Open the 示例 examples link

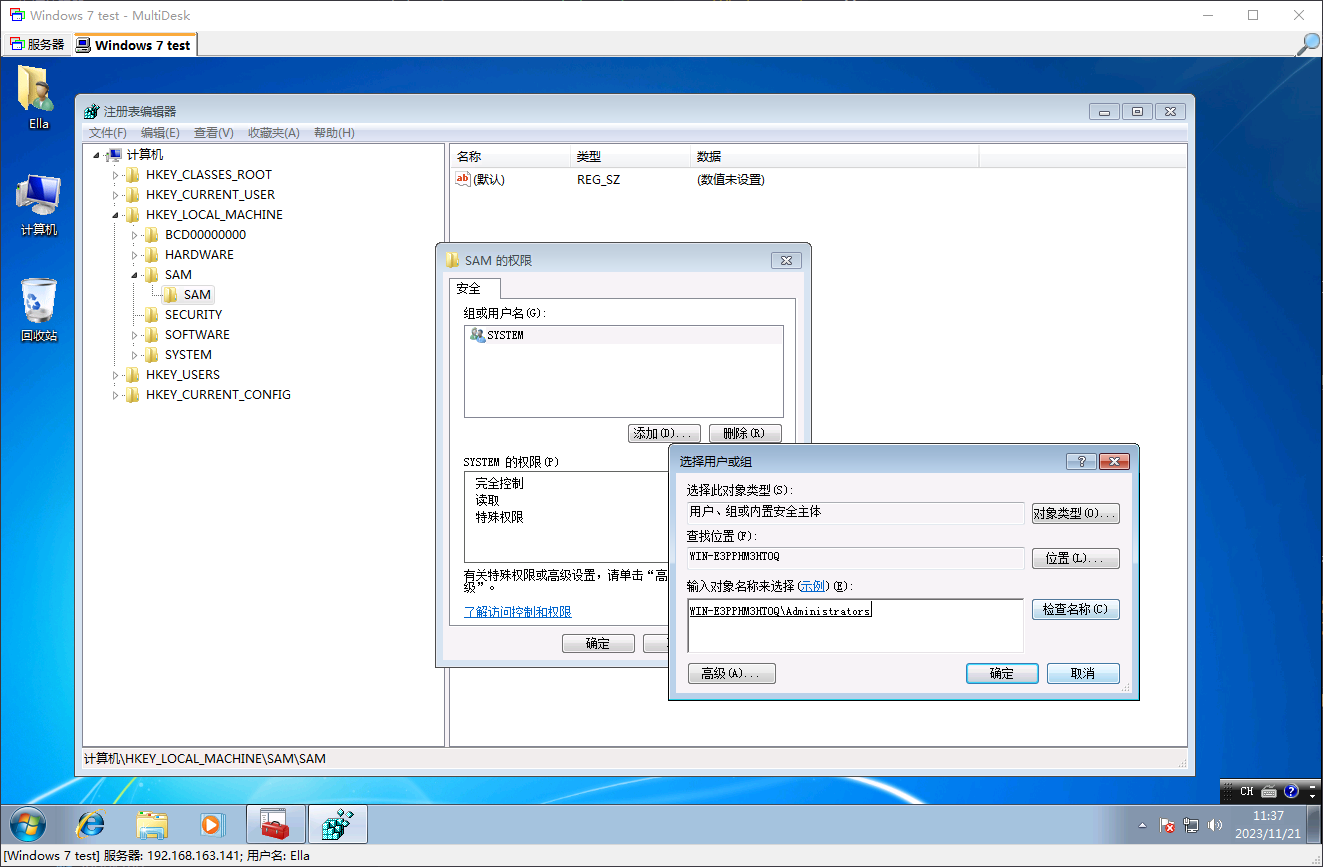tap(812, 586)
